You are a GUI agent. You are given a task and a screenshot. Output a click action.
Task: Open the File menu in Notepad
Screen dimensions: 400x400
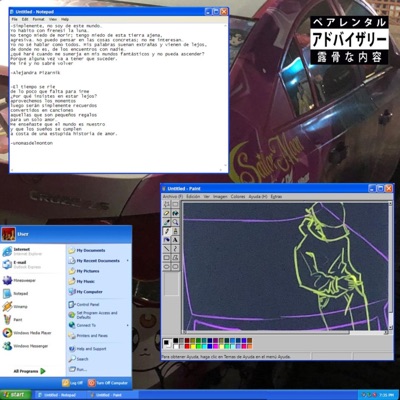15,19
